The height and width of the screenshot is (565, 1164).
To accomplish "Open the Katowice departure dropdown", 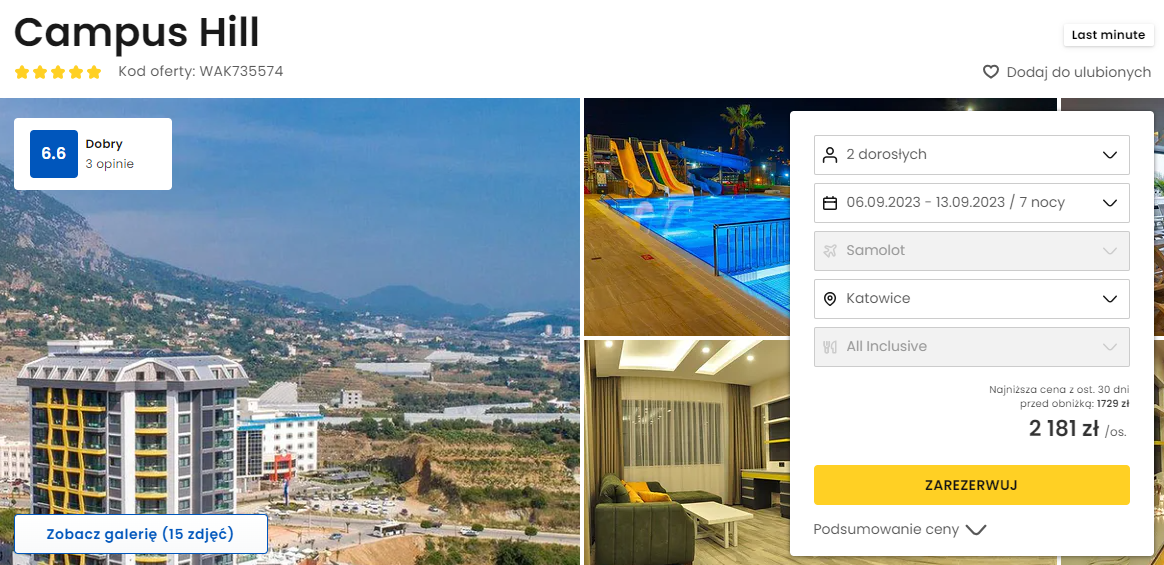I will [x=972, y=298].
